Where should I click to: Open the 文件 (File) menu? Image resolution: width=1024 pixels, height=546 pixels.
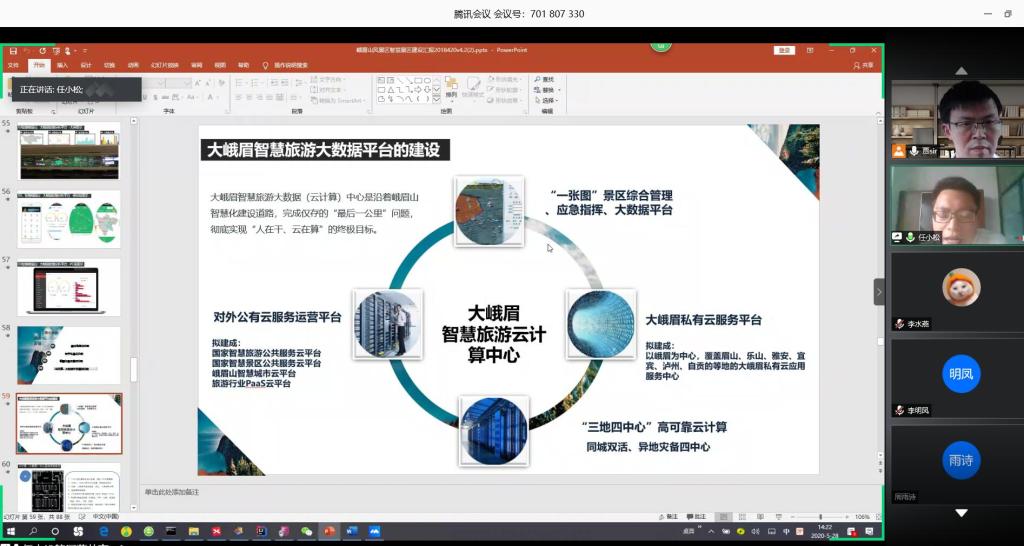pos(13,65)
